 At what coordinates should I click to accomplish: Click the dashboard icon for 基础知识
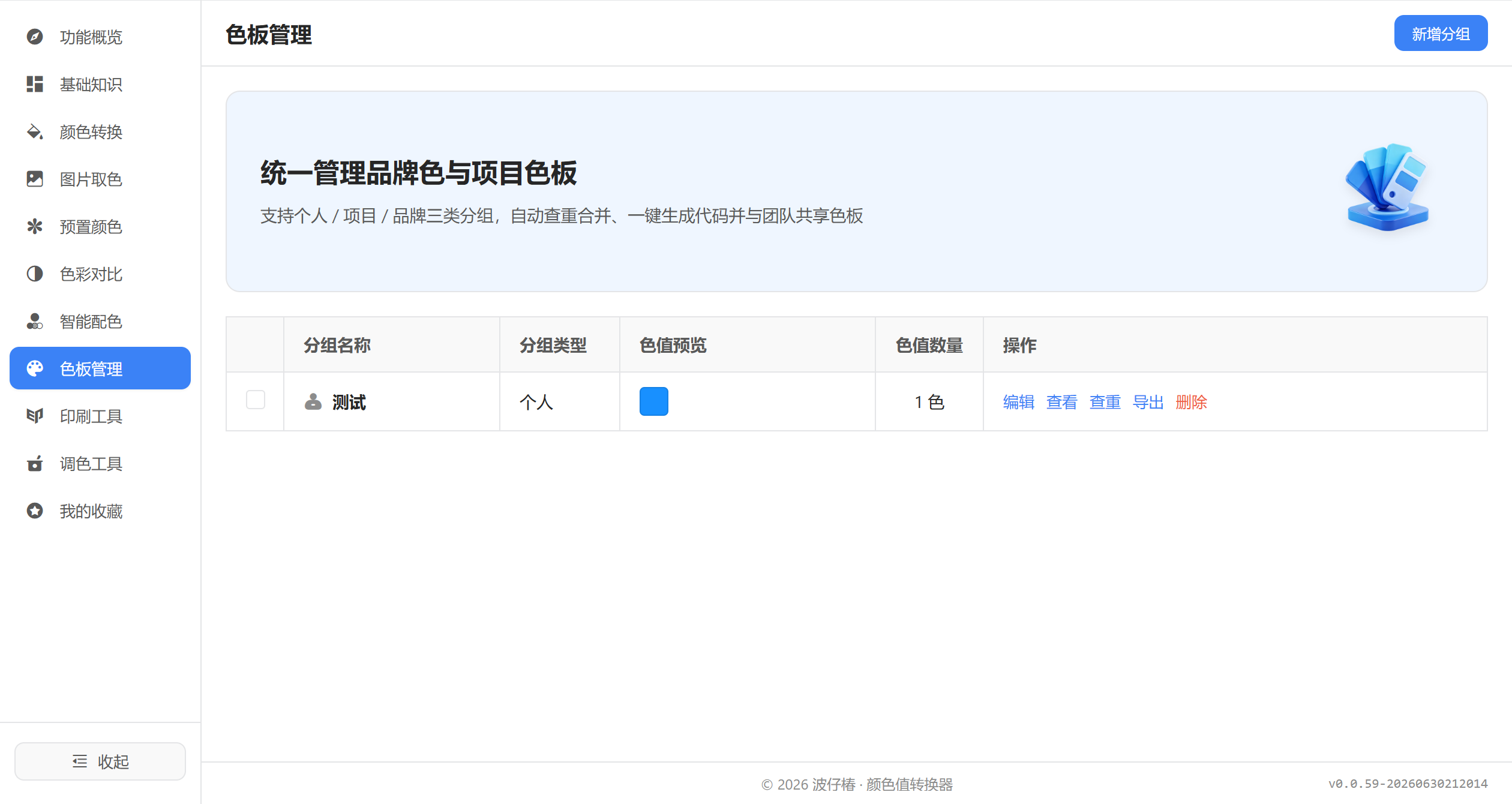tap(35, 85)
